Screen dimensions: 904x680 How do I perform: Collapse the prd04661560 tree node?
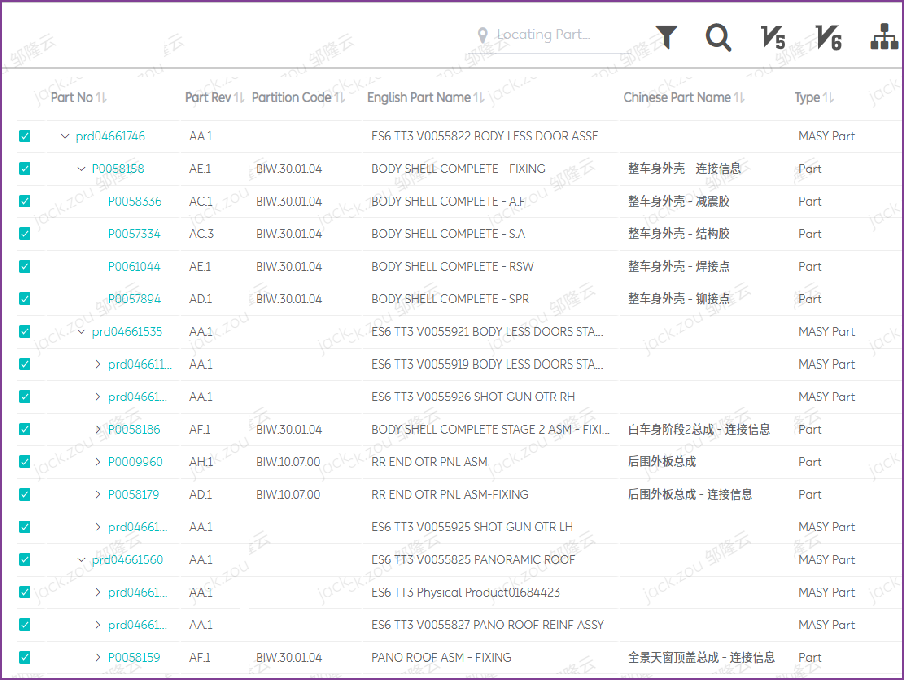pos(82,560)
